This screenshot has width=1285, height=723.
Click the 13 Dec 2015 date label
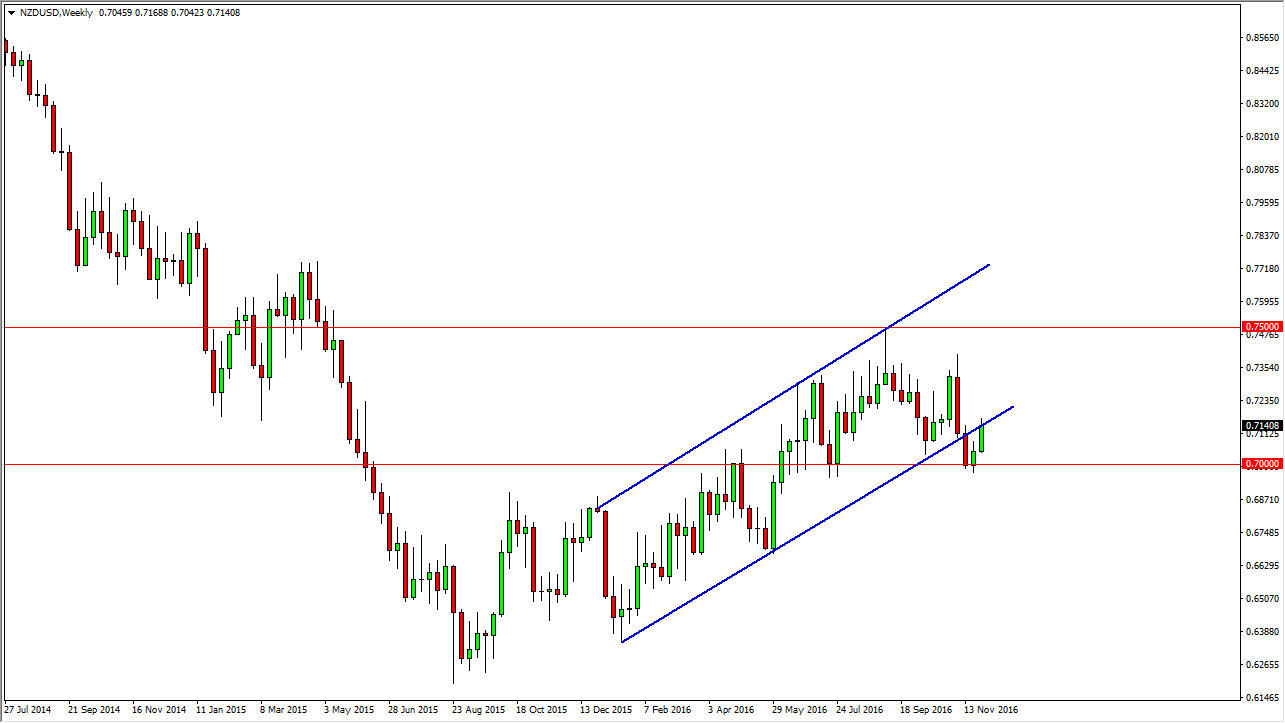(x=606, y=710)
